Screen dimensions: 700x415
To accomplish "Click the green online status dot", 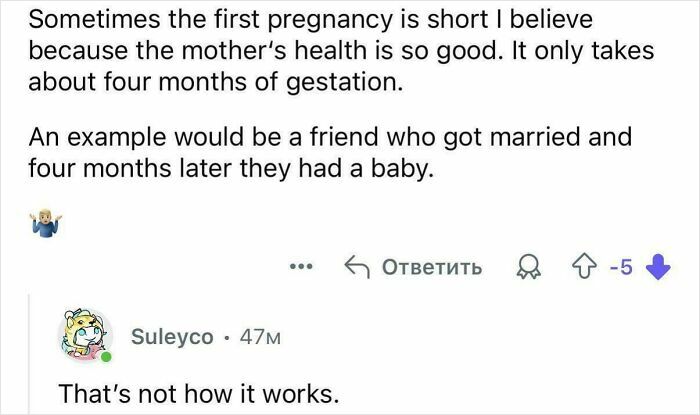I will 105,357.
